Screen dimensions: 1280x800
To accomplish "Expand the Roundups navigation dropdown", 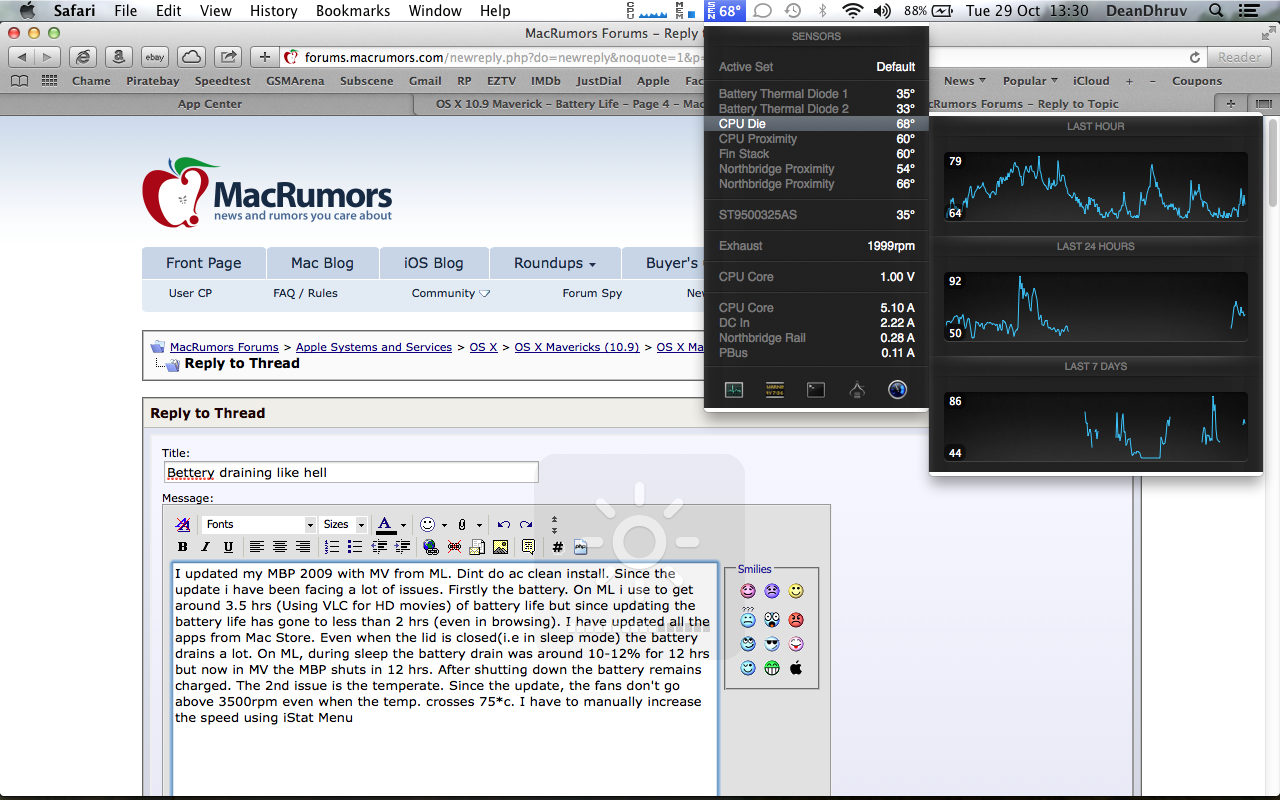I will (x=554, y=263).
